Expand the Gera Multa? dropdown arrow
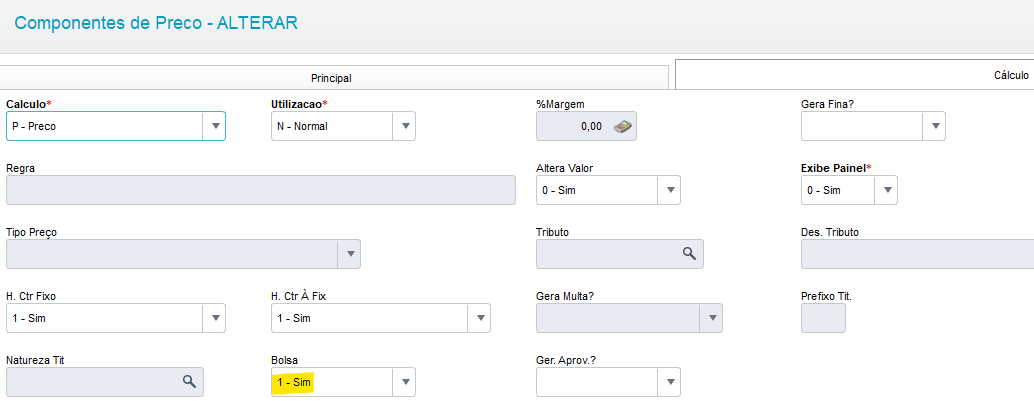The height and width of the screenshot is (401, 1034). [x=712, y=318]
